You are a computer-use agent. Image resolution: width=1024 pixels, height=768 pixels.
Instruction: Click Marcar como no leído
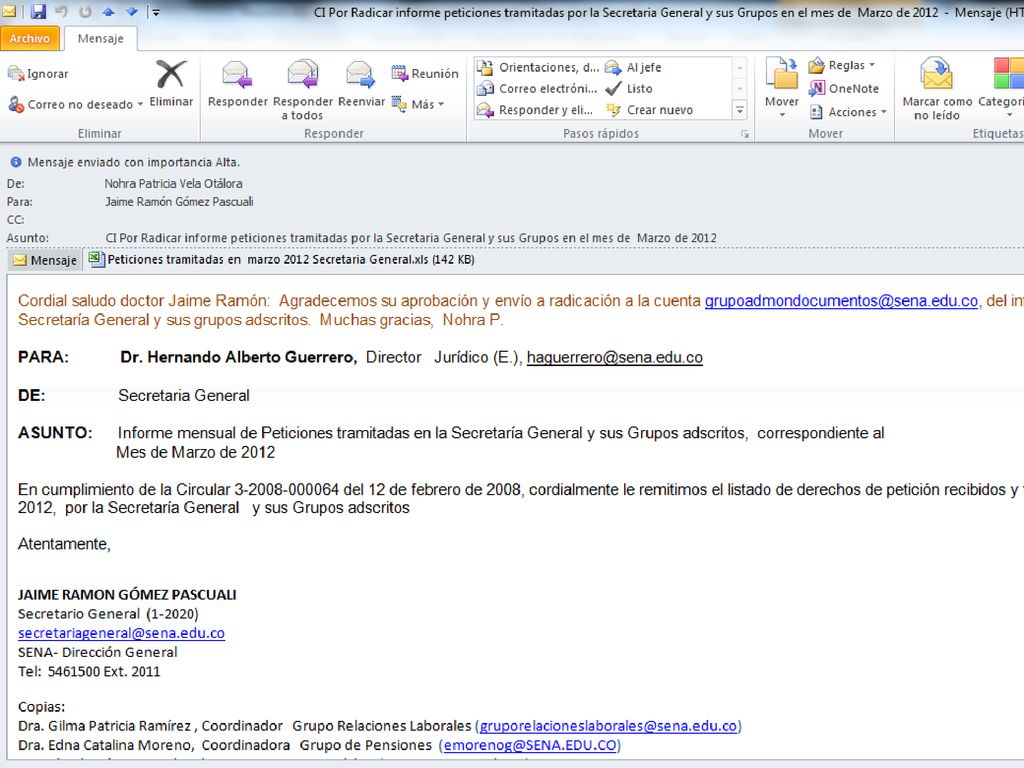click(937, 89)
